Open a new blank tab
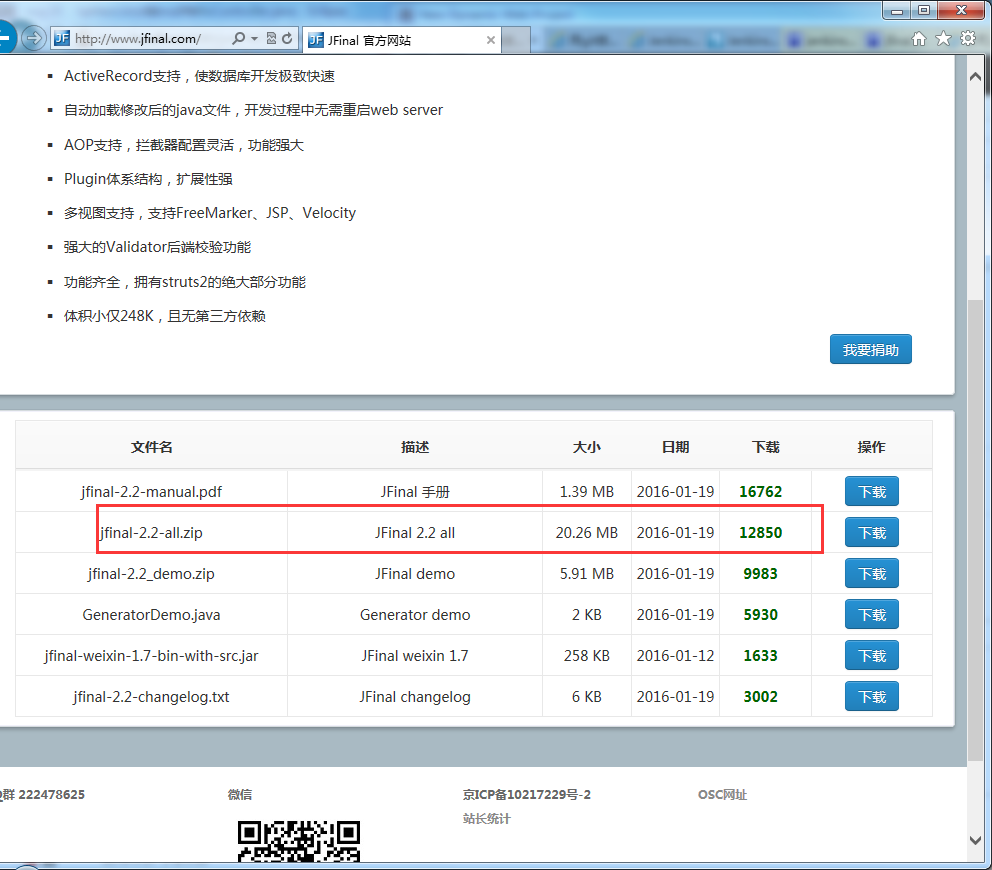The image size is (992, 870). (x=516, y=40)
